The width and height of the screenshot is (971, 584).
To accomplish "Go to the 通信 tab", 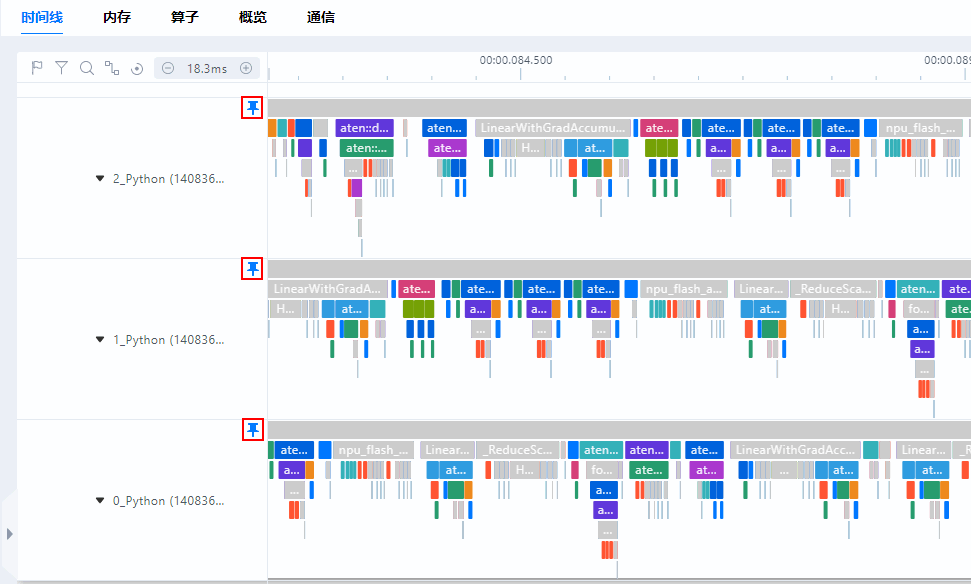I will tap(321, 17).
